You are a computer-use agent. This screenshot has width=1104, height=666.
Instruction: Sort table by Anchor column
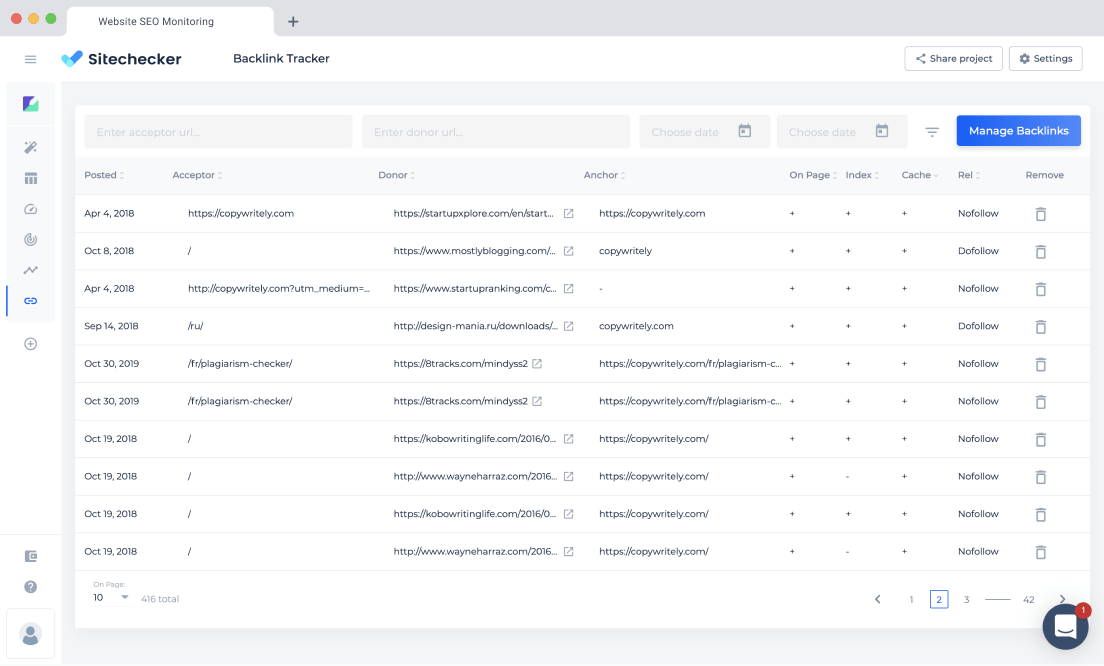[x=604, y=175]
